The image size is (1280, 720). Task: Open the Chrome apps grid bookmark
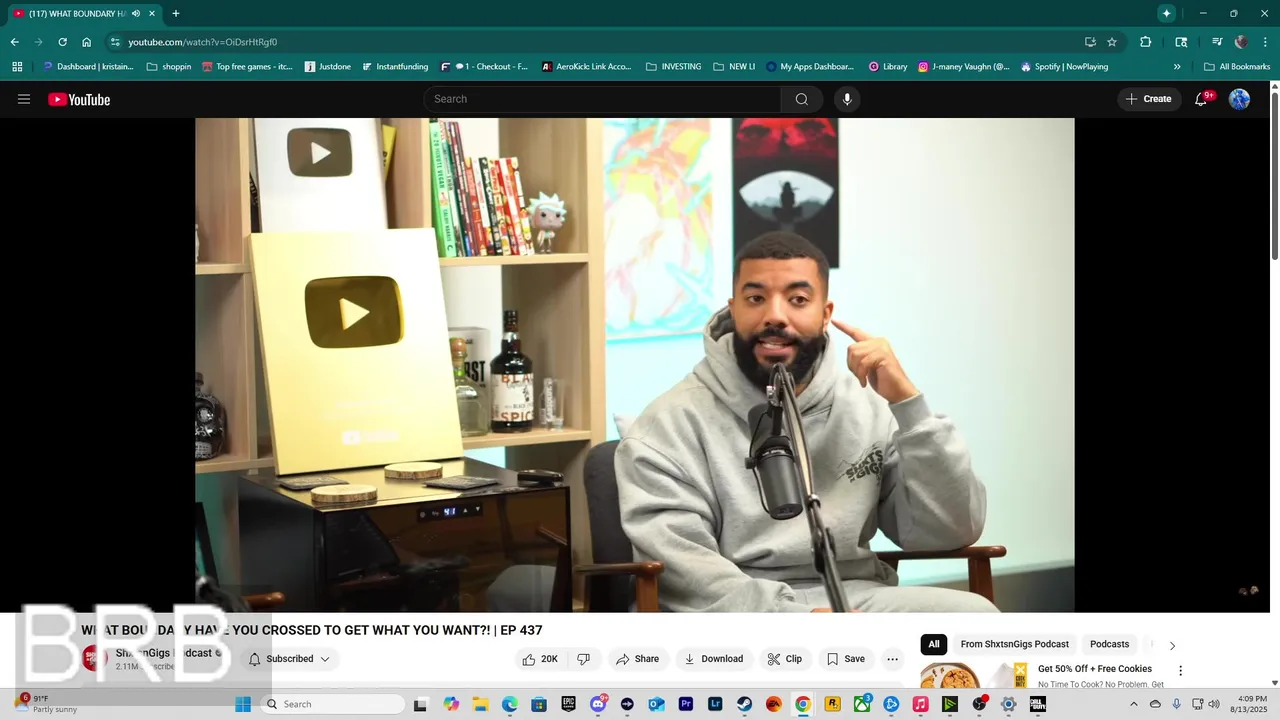click(17, 67)
